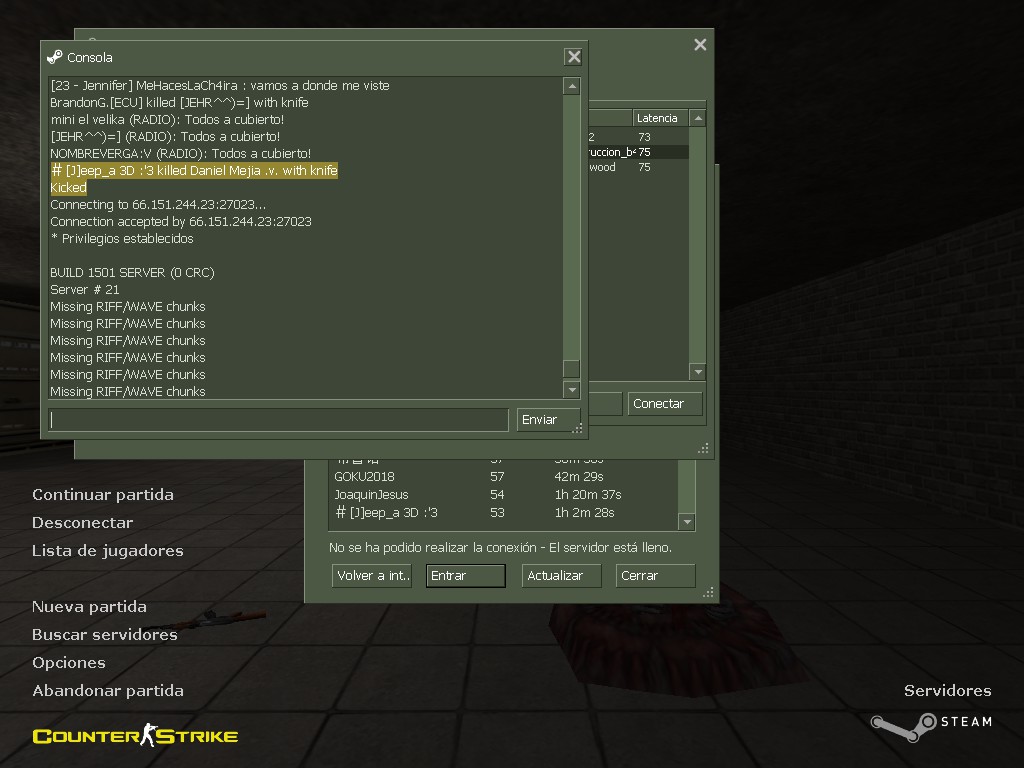
Task: Click the Servidores link
Action: [948, 690]
